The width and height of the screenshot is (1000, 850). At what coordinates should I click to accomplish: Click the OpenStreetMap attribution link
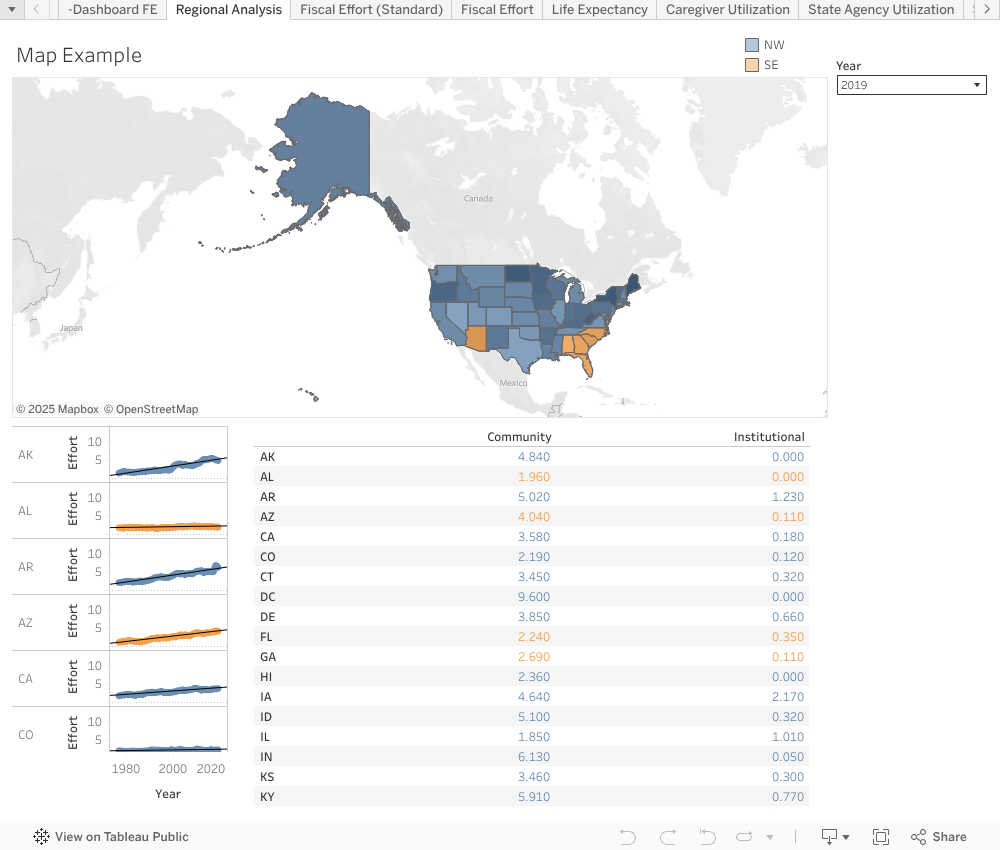[156, 409]
